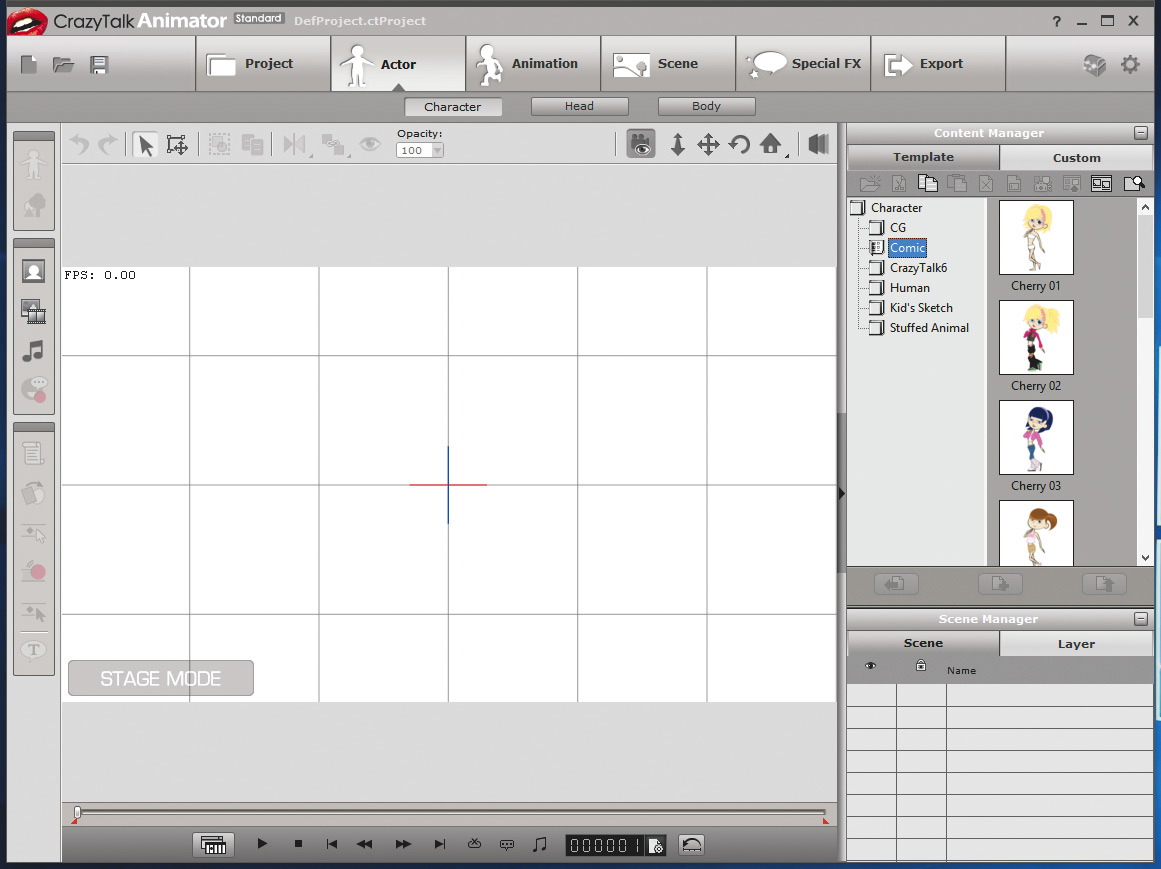Collapse the Scene Manager panel

(1141, 619)
